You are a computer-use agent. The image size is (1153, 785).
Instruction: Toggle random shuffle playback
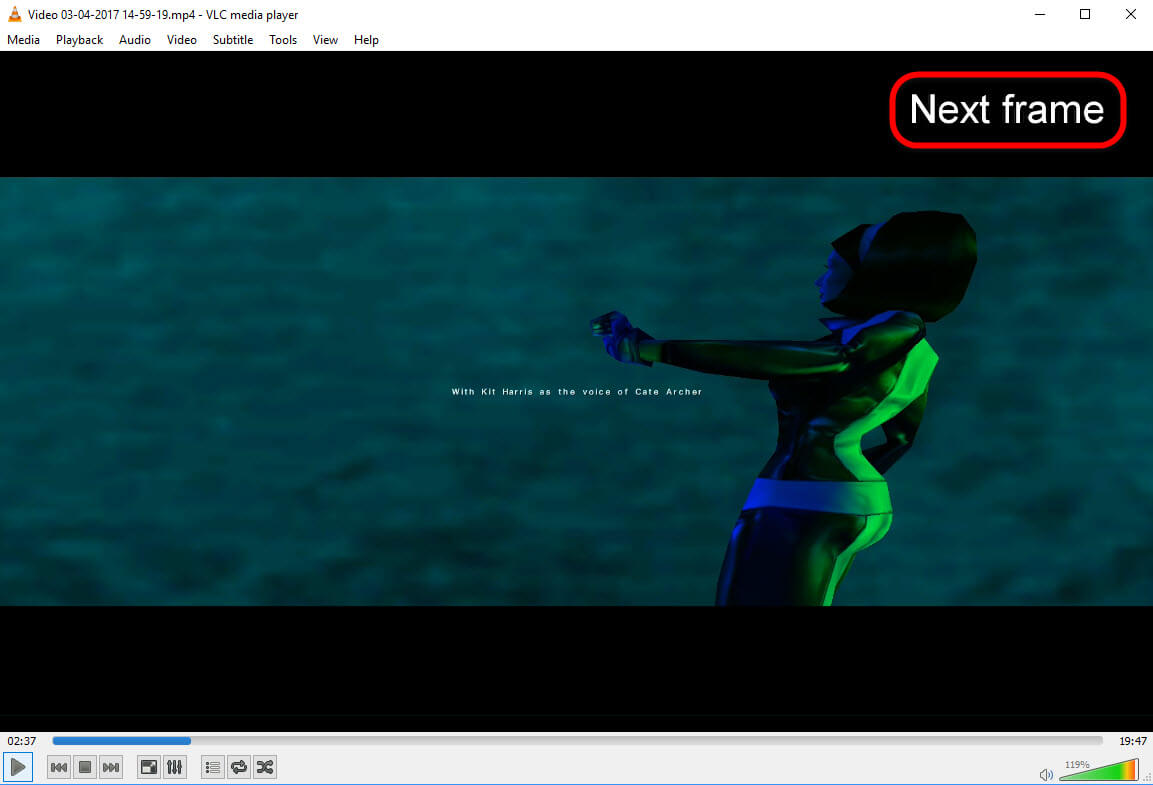(x=265, y=767)
